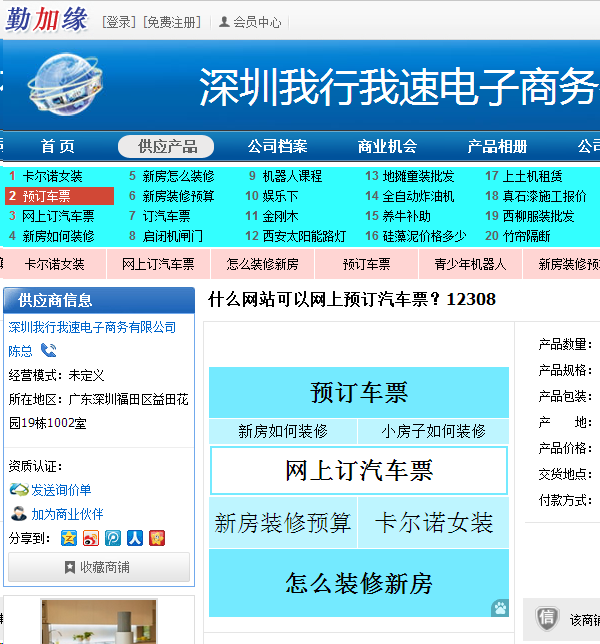Share to QQ Zone via star icon

69,538
